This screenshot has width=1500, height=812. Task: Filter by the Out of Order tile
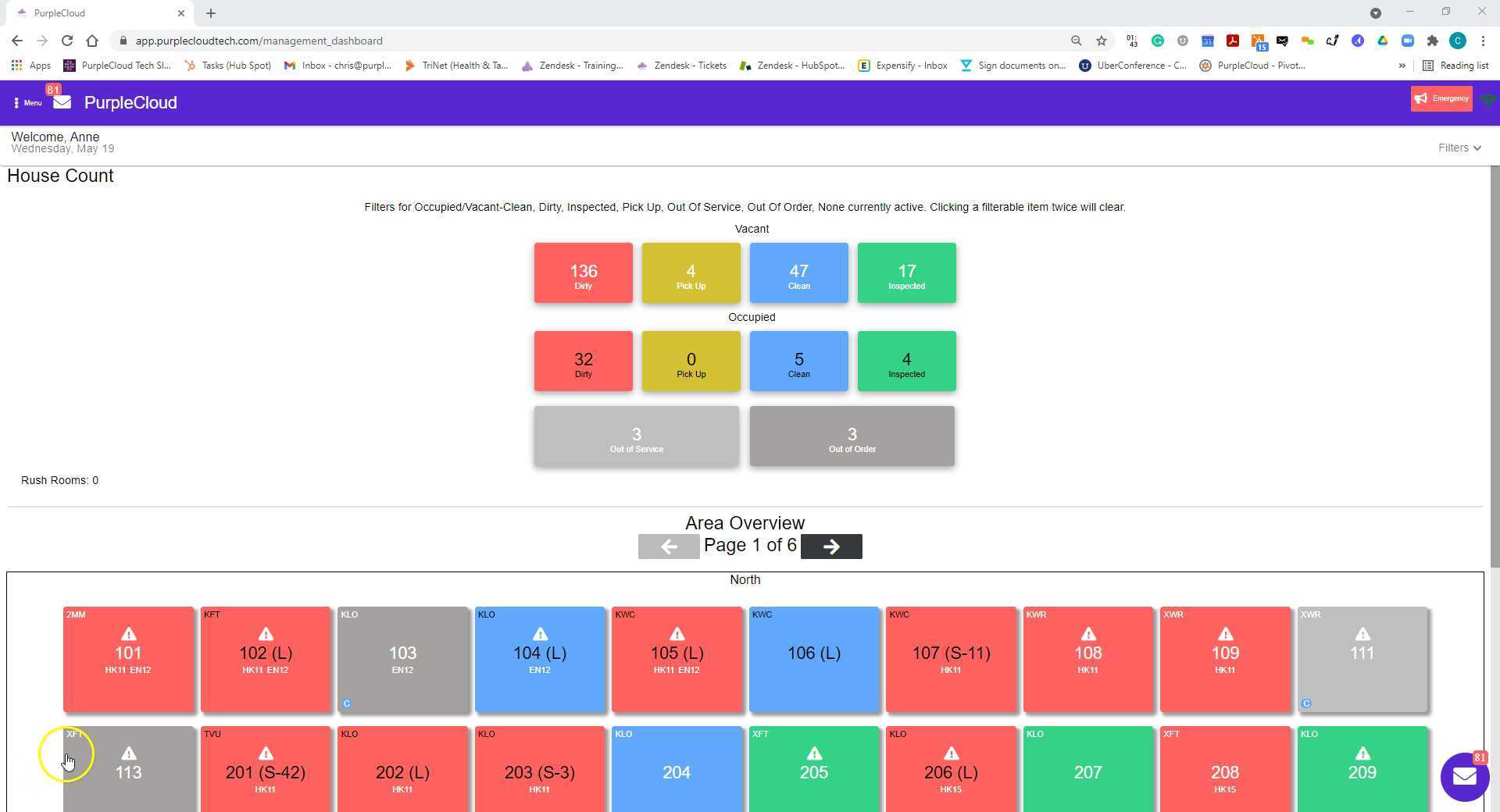coord(852,436)
